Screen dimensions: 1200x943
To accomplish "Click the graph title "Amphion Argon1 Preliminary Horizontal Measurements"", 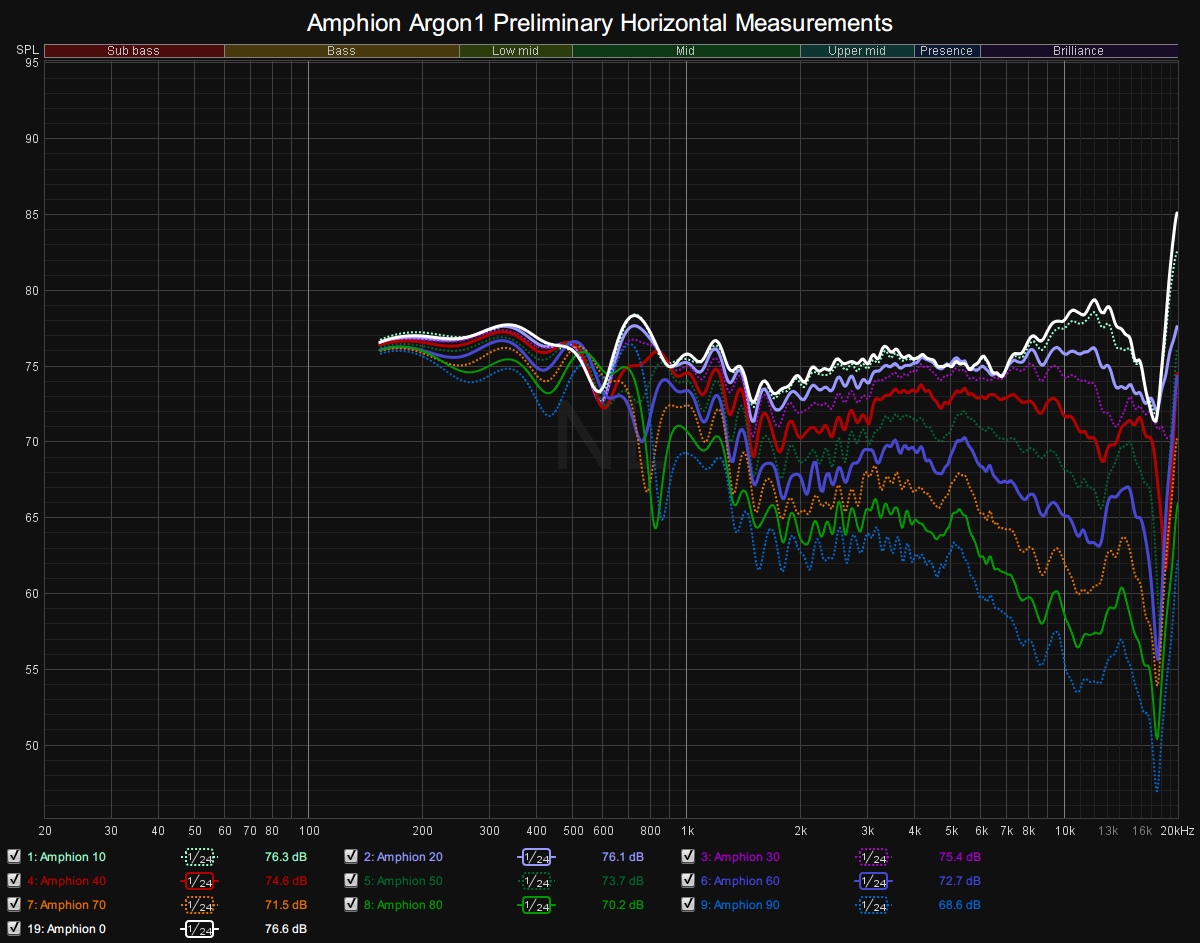I will (600, 22).
